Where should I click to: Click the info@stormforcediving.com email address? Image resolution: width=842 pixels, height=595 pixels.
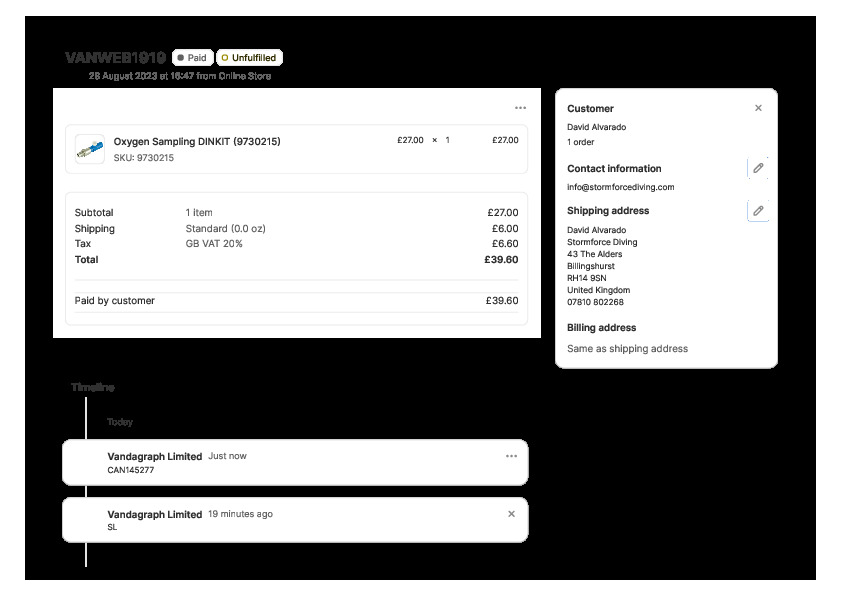[x=620, y=187]
